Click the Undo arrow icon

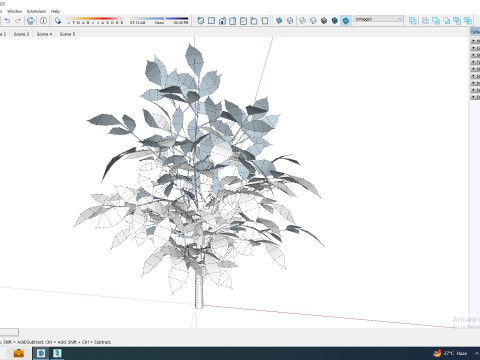pos(7,21)
